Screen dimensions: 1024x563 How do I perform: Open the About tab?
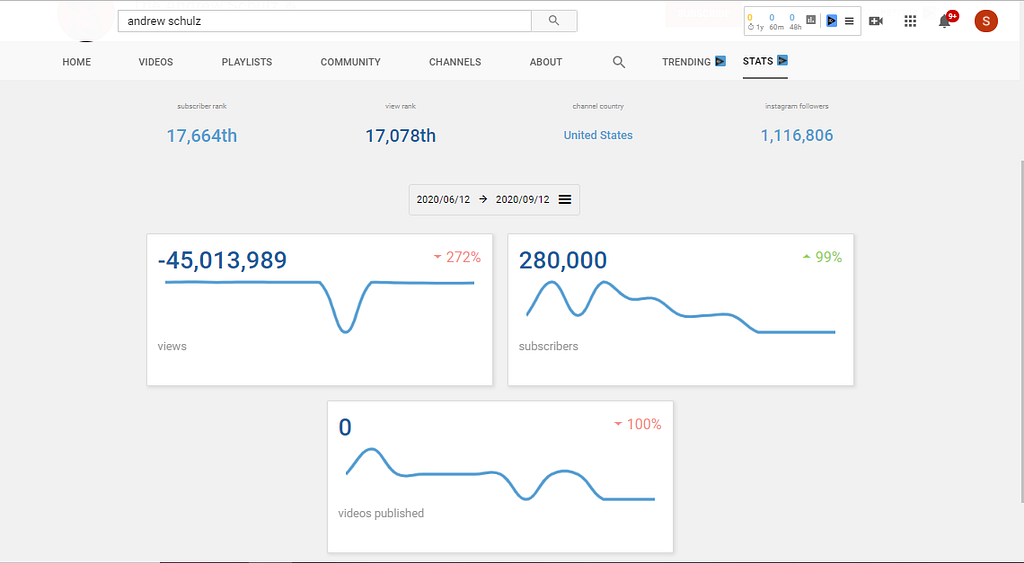[545, 62]
